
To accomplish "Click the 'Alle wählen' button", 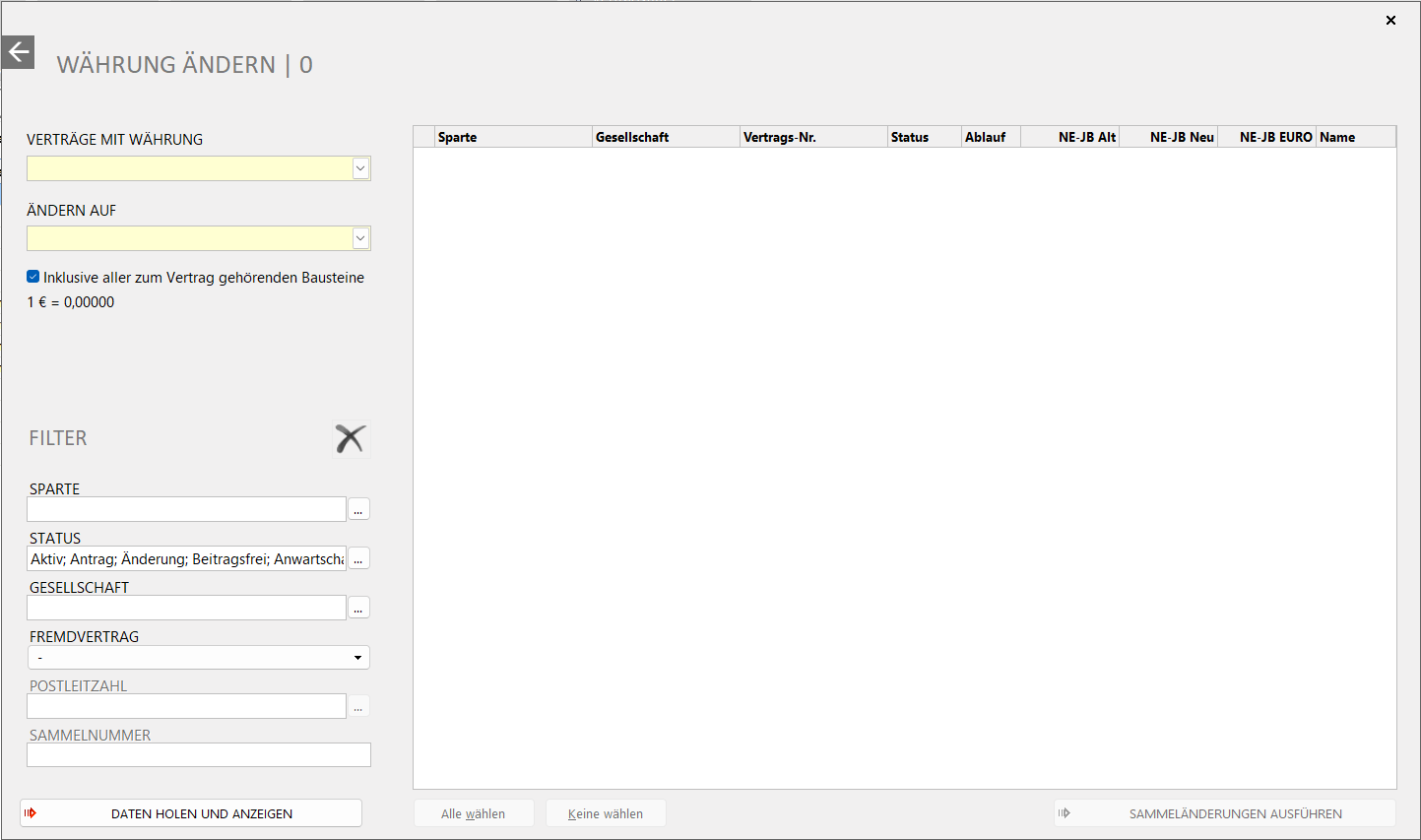I will pyautogui.click(x=474, y=813).
